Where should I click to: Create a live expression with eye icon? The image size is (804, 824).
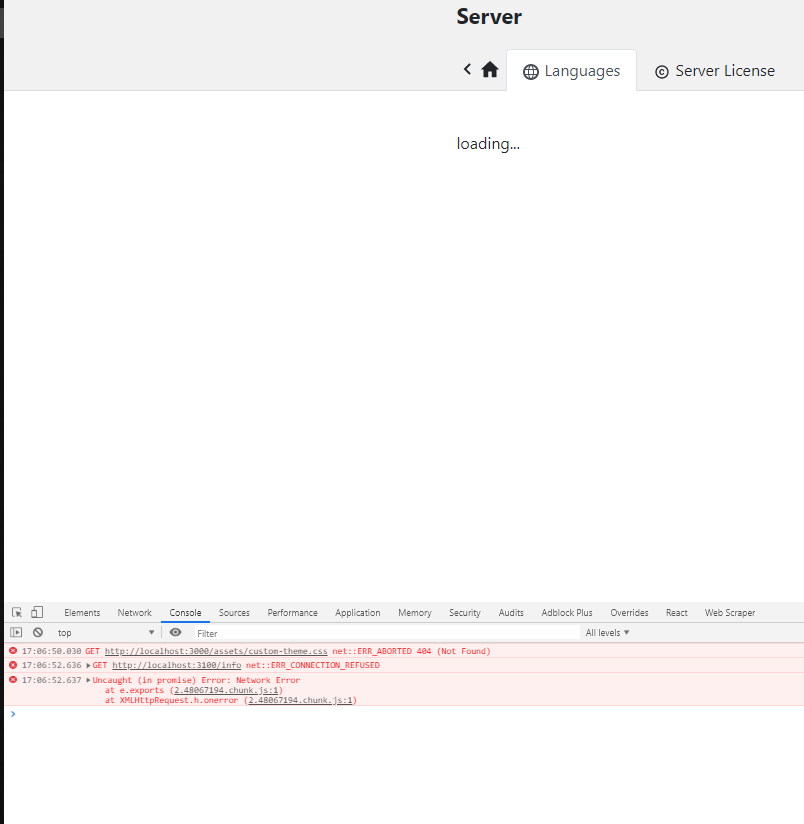[175, 632]
